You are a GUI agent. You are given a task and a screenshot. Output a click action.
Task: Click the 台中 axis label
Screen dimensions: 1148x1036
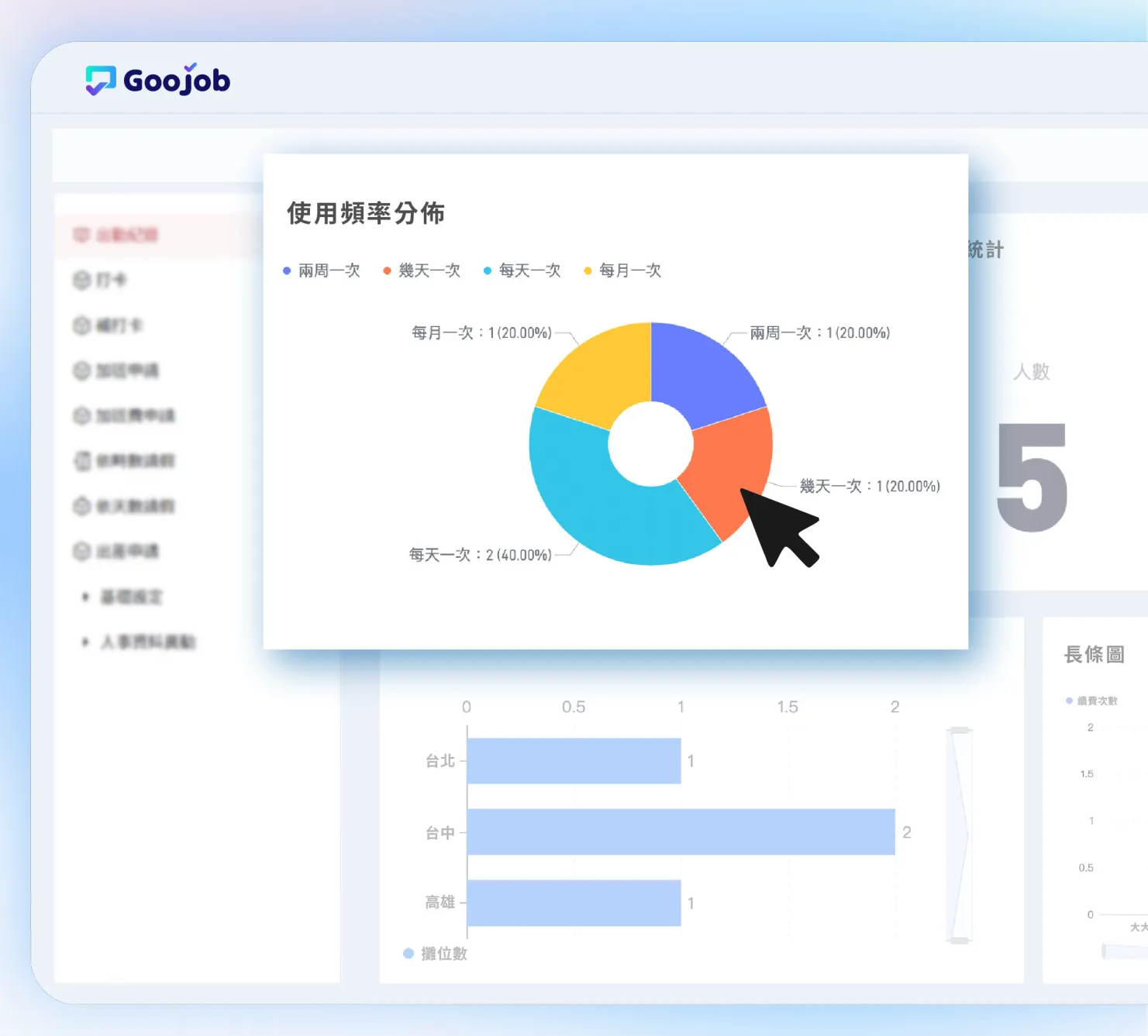point(440,833)
